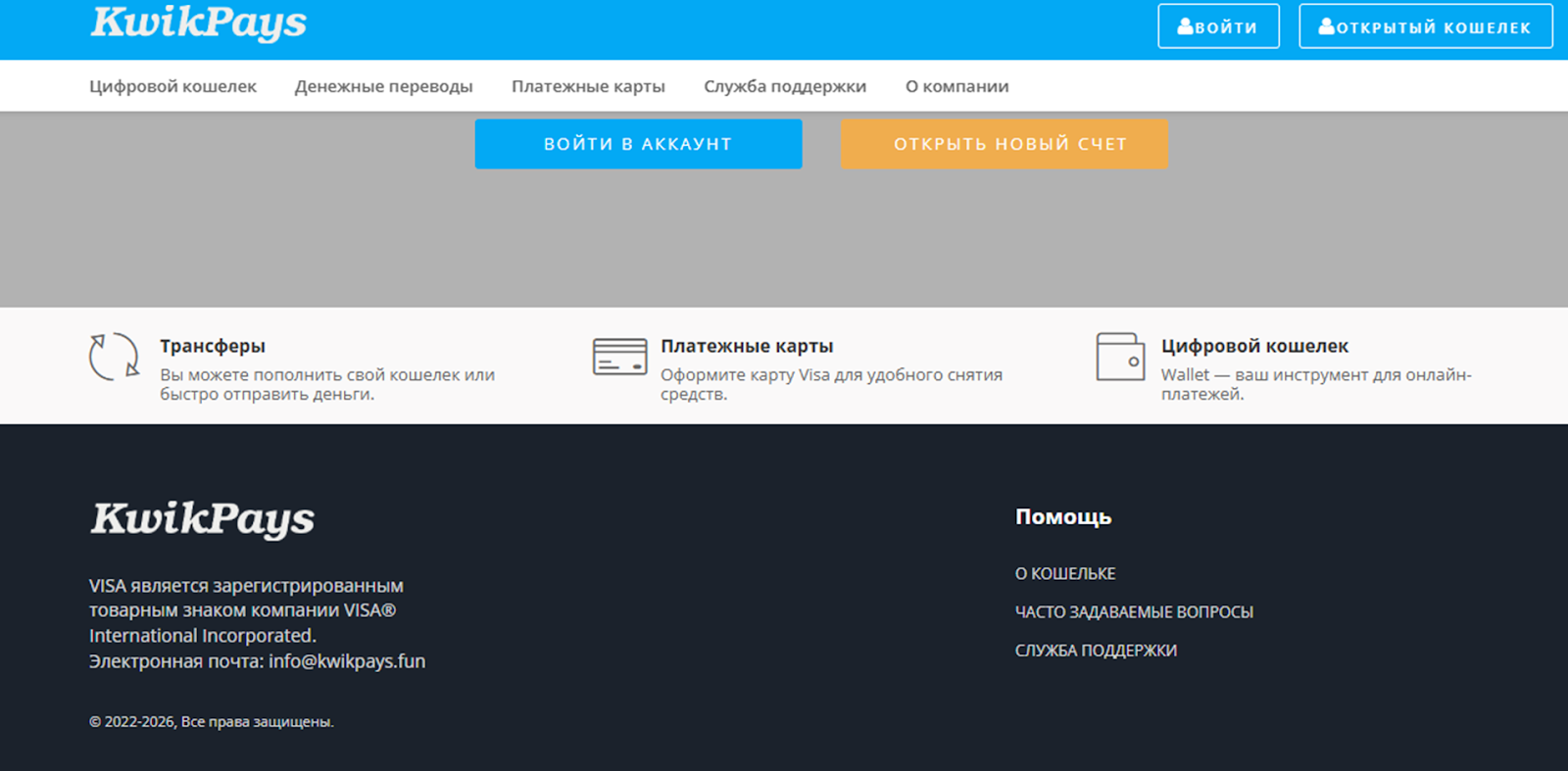Select the О компании menu item
Viewport: 1568px width, 771px height.
click(x=957, y=86)
